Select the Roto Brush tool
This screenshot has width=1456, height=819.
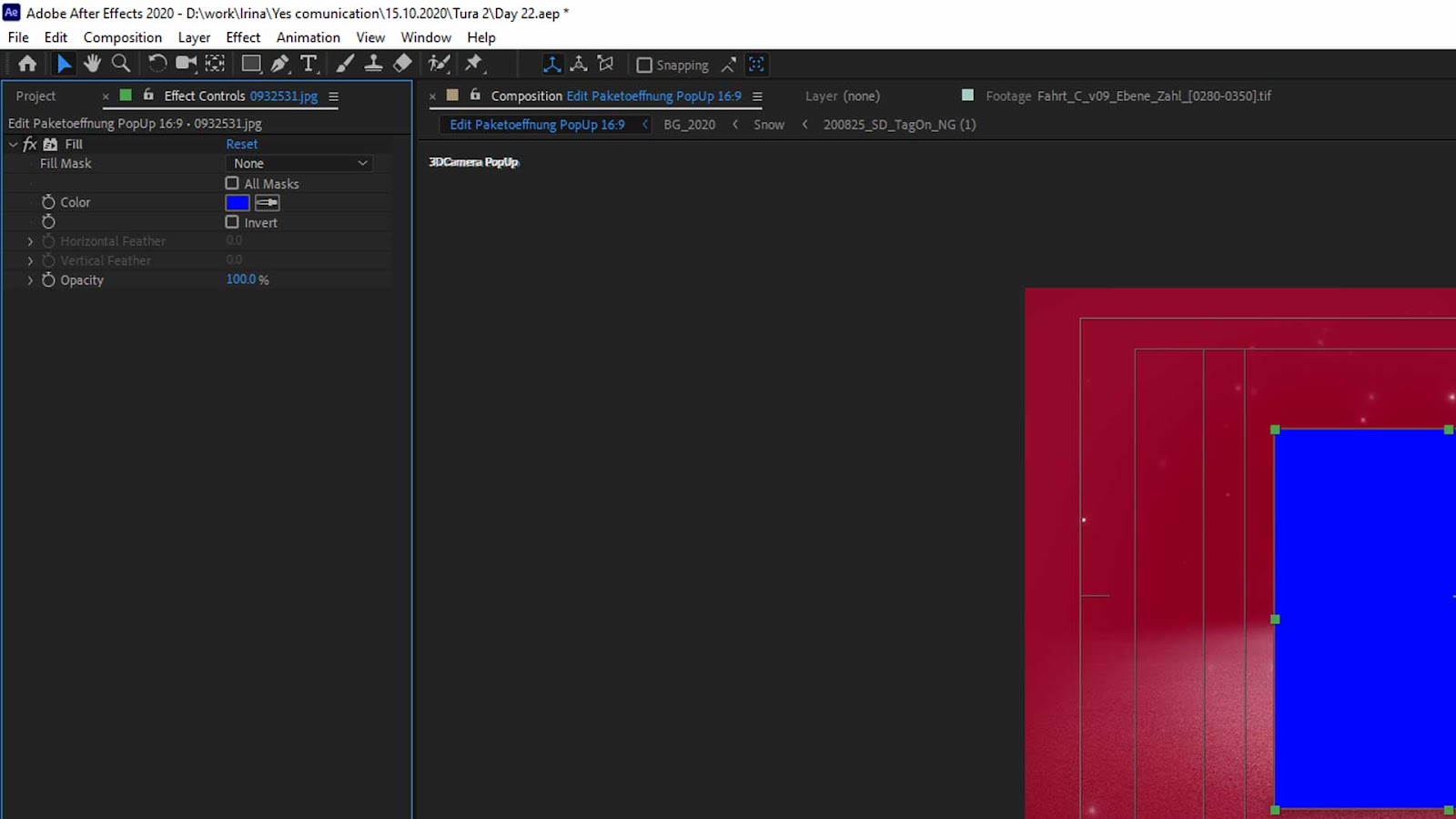point(440,64)
